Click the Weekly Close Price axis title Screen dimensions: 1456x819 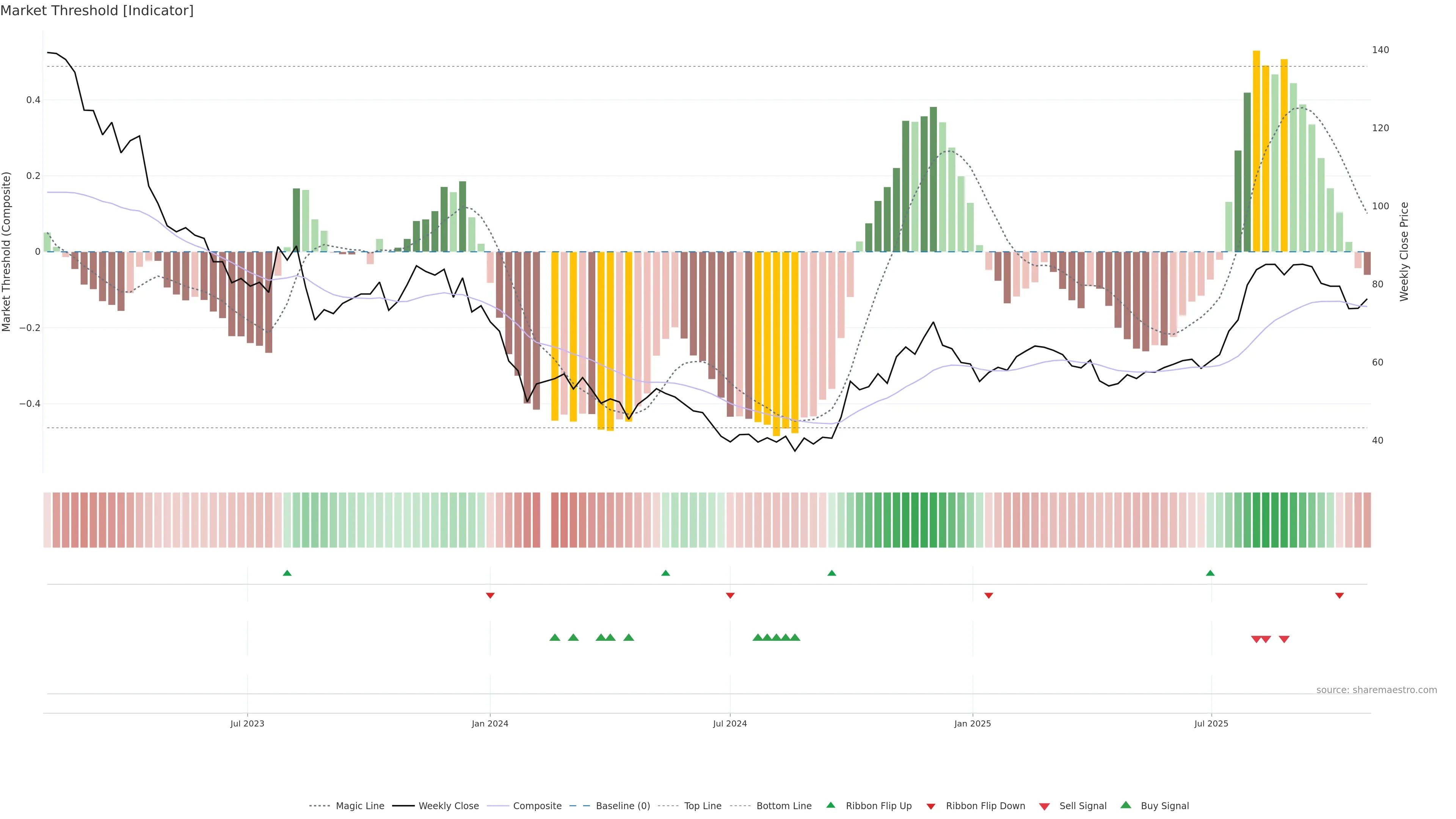(1404, 251)
